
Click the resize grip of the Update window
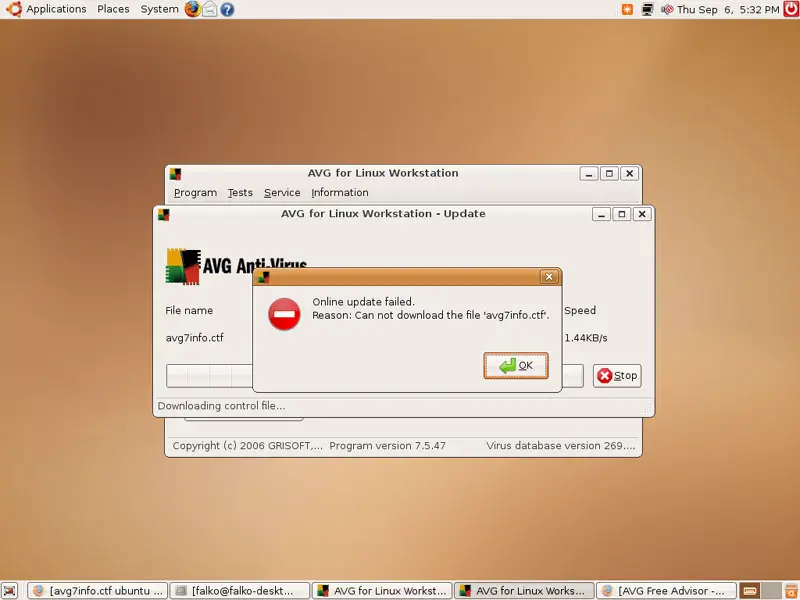click(648, 409)
